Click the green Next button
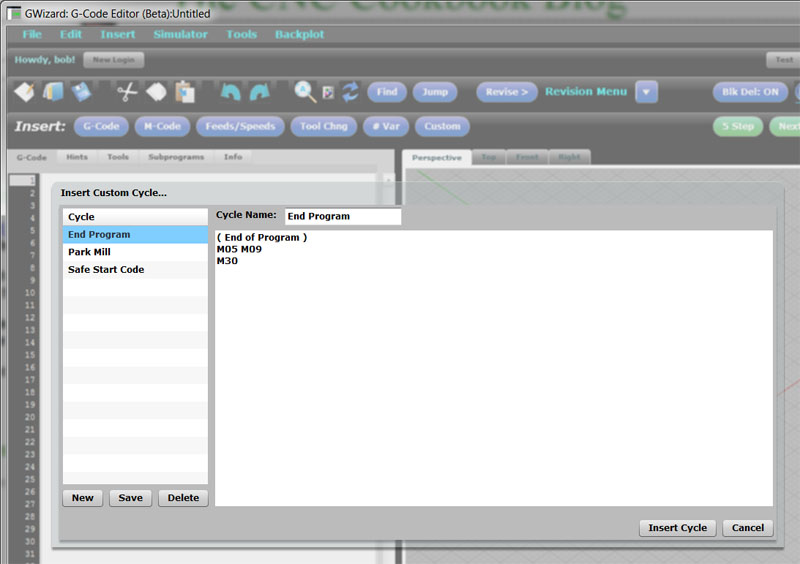800x564 pixels. 785,126
